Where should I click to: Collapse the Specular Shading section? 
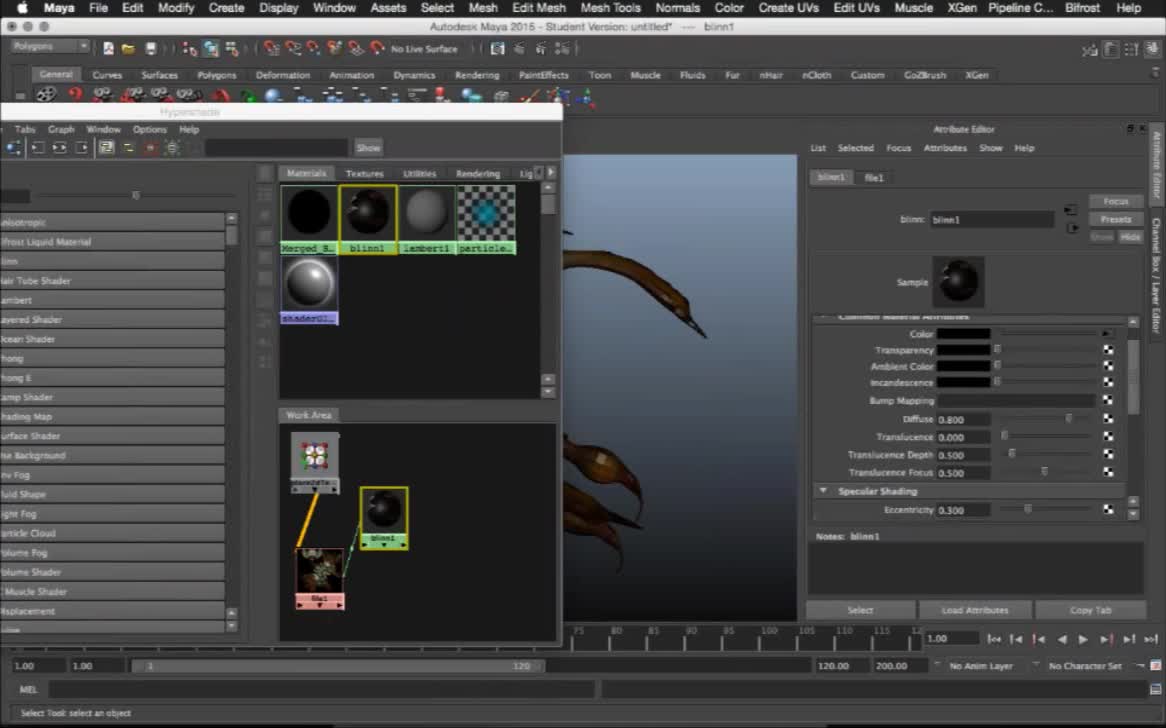pos(823,491)
